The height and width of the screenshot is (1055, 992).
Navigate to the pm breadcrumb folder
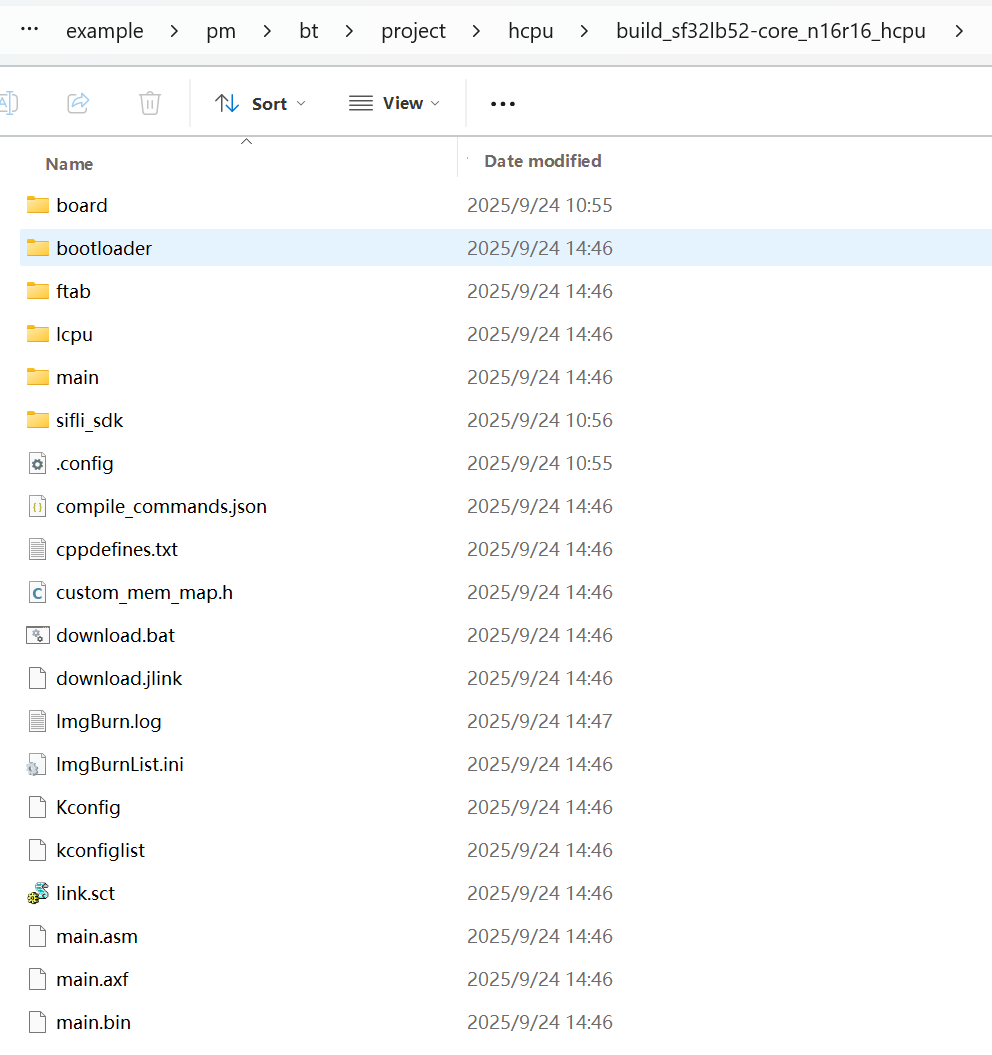pyautogui.click(x=221, y=31)
